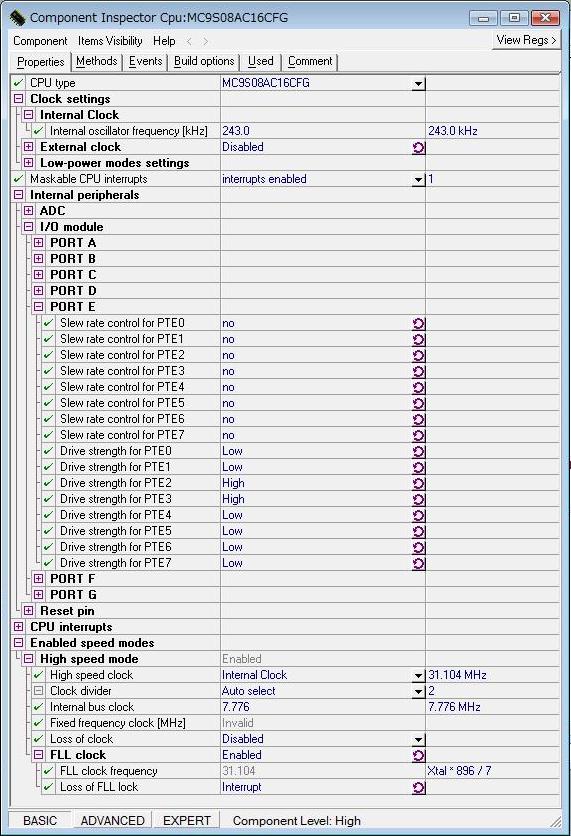571x836 pixels.
Task: Open Loss of clock dropdown
Action: tap(419, 739)
